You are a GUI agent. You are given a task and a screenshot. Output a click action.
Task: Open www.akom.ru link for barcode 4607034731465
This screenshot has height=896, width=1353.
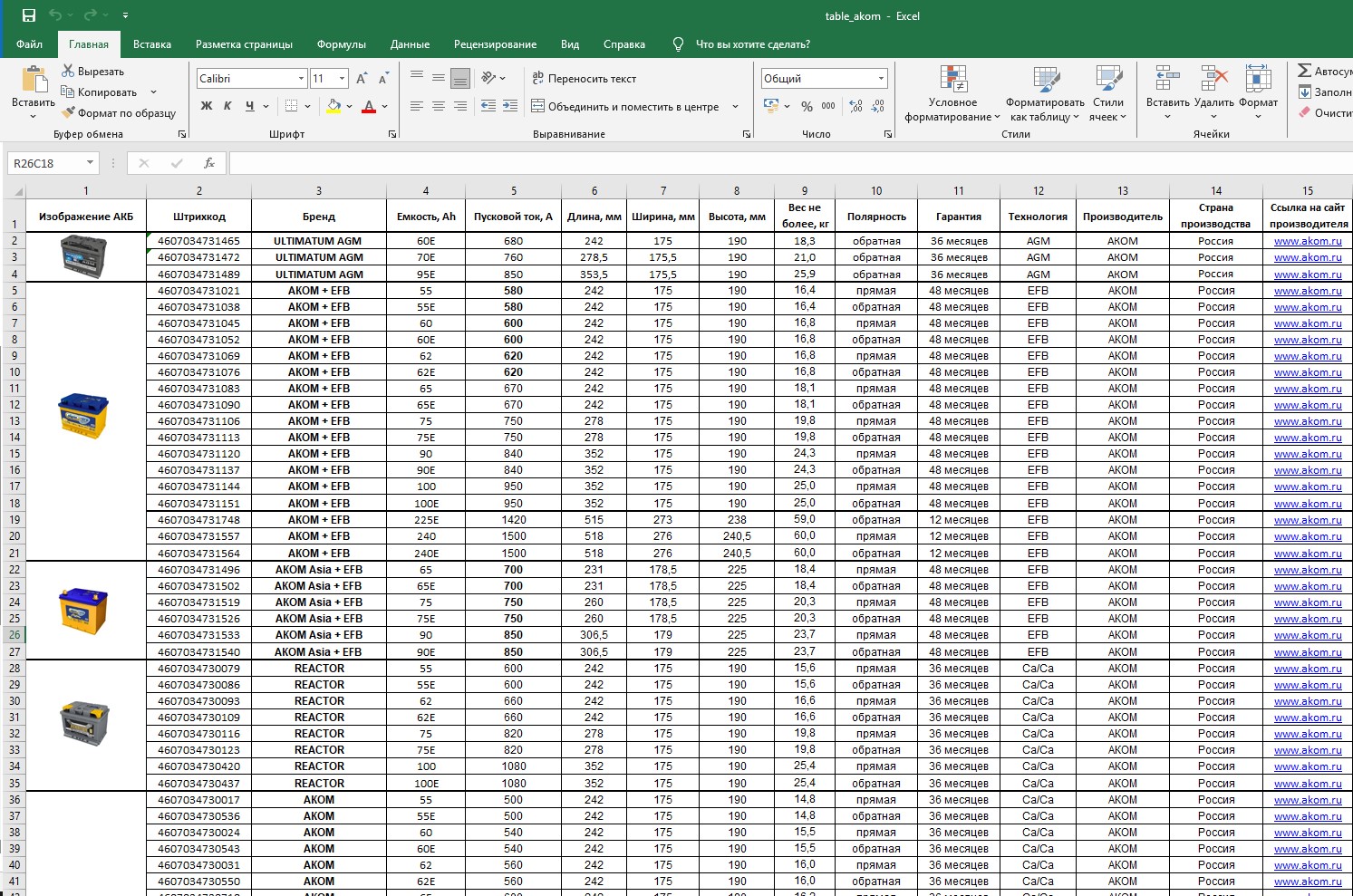coord(1308,241)
